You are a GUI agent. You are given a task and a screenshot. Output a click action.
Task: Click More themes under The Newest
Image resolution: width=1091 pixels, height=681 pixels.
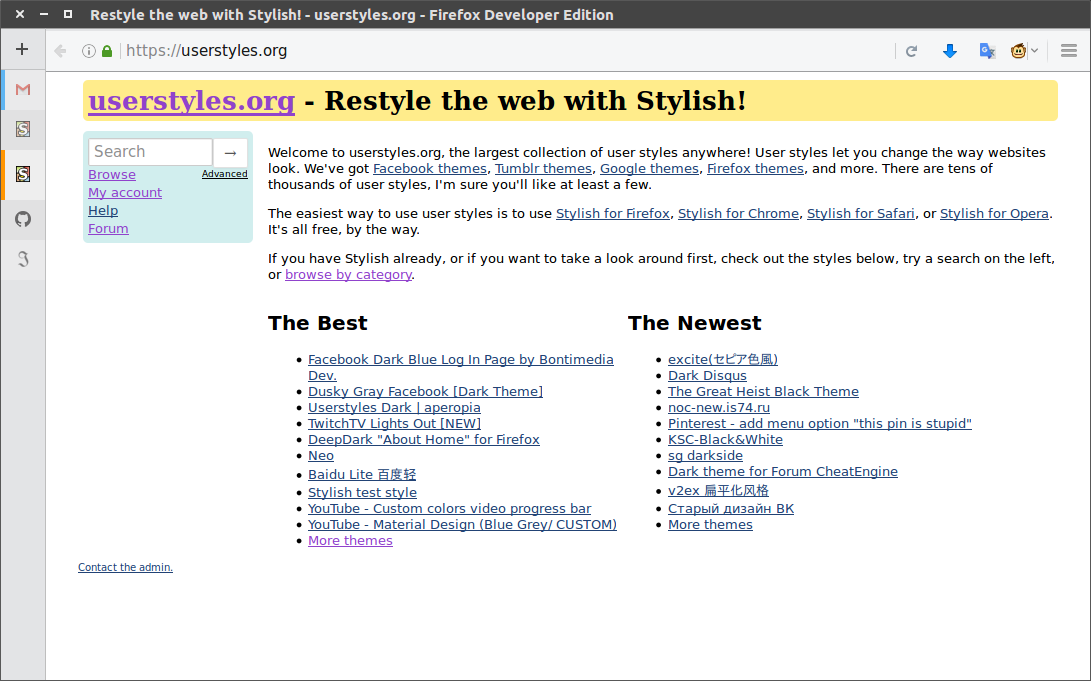tap(710, 524)
